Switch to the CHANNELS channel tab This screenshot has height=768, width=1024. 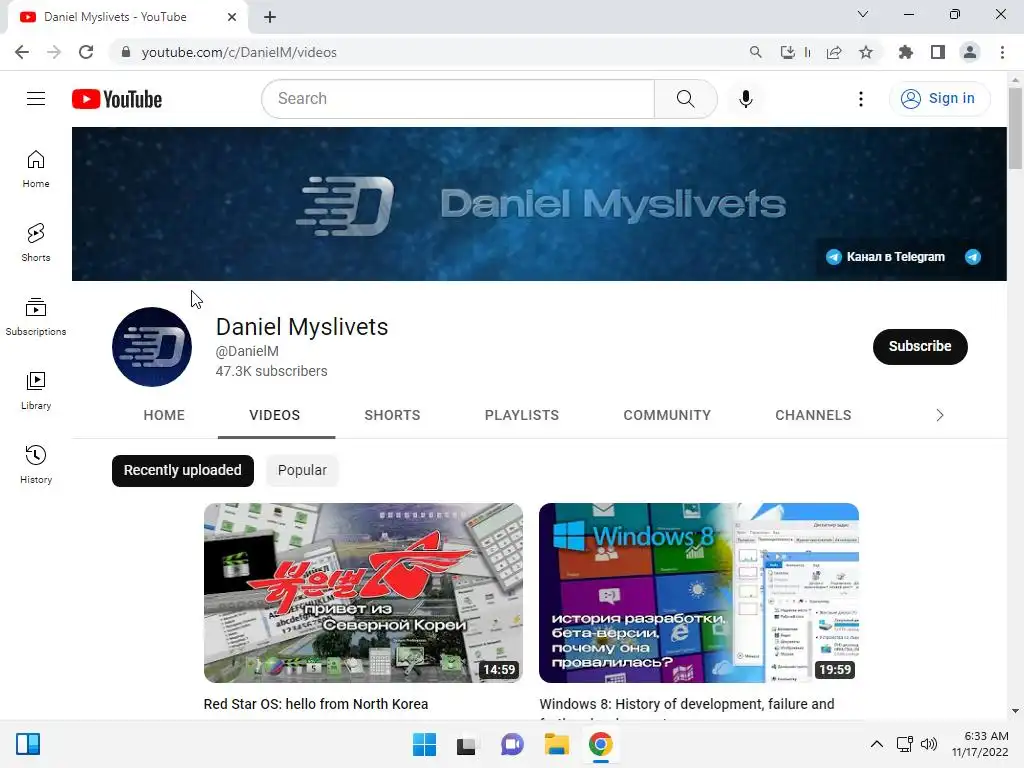click(x=813, y=415)
